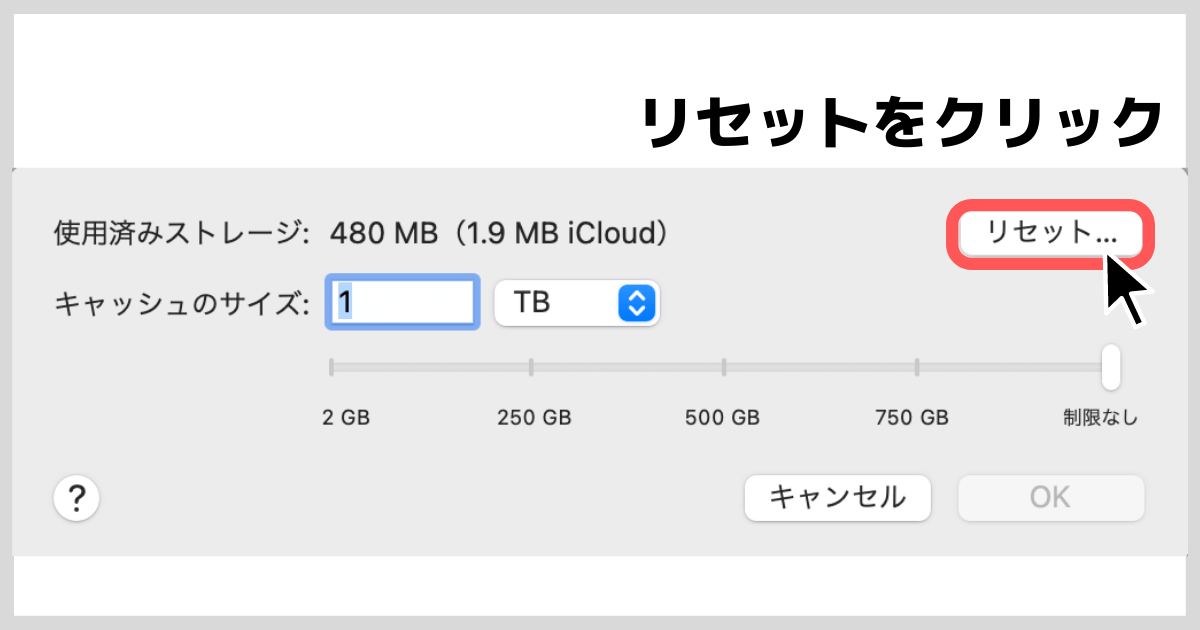
Task: Set slider to the 250 GB tick mark
Action: click(531, 367)
